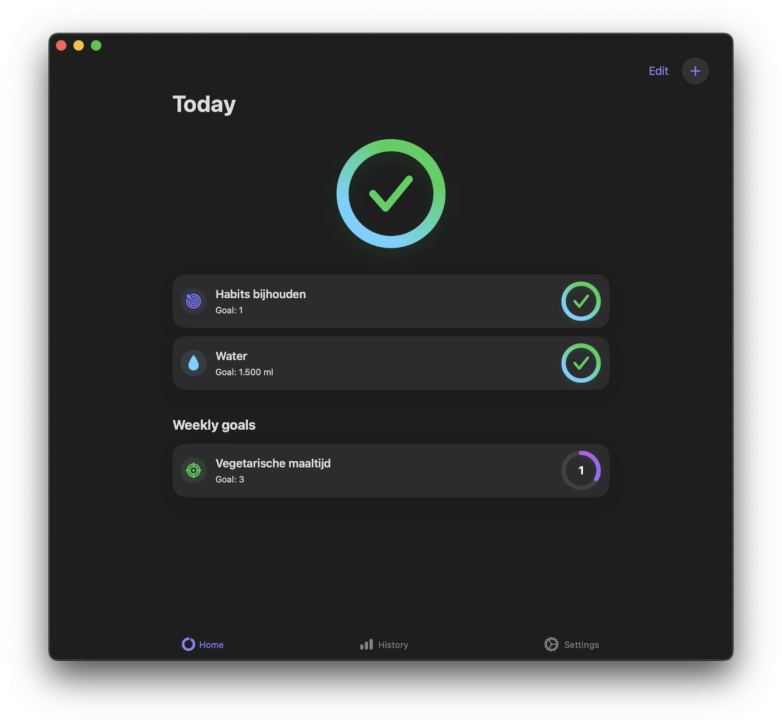Click the Habits bijhouden radar icon
782x725 pixels.
tap(194, 301)
